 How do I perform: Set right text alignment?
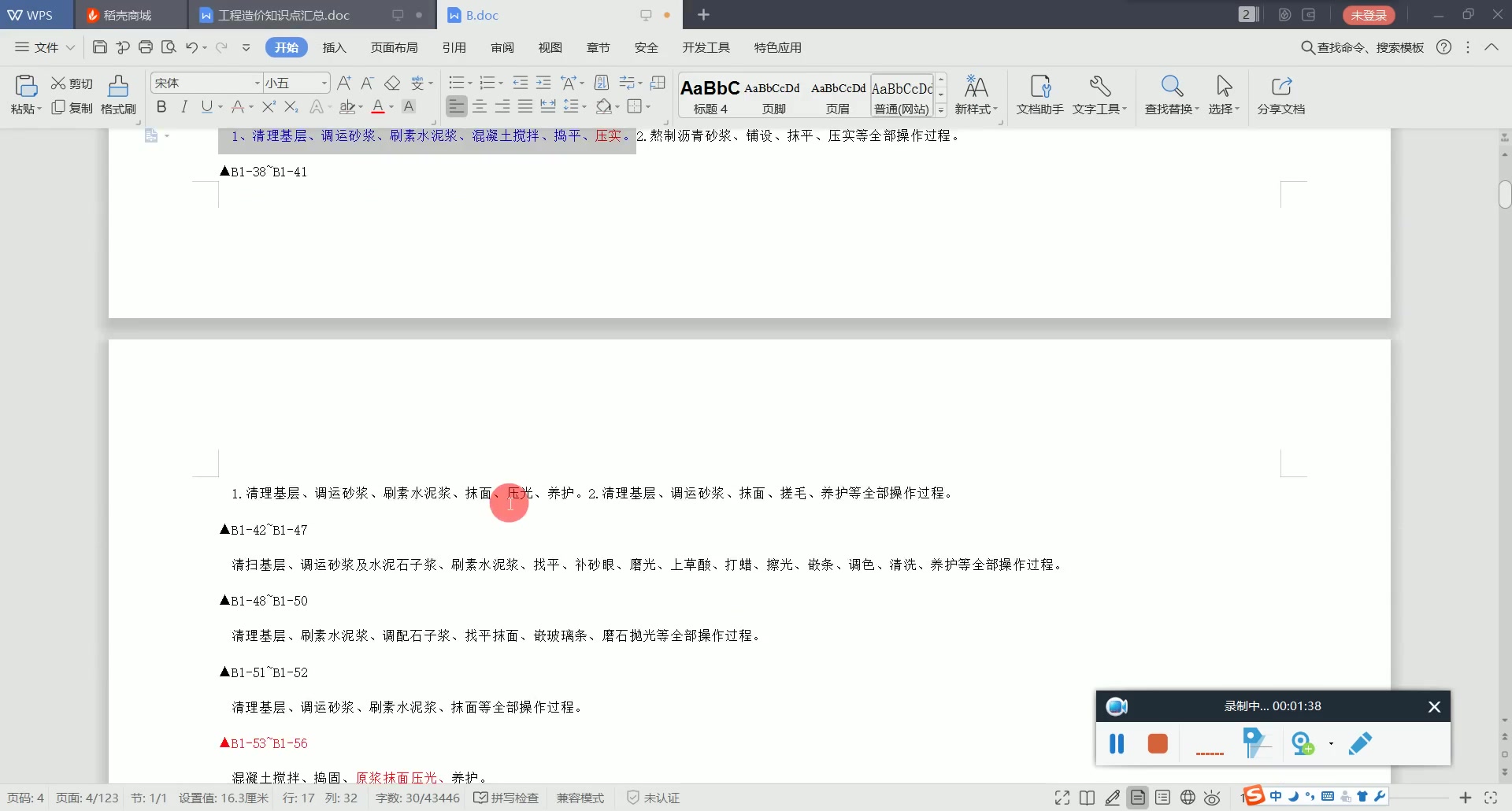point(502,106)
